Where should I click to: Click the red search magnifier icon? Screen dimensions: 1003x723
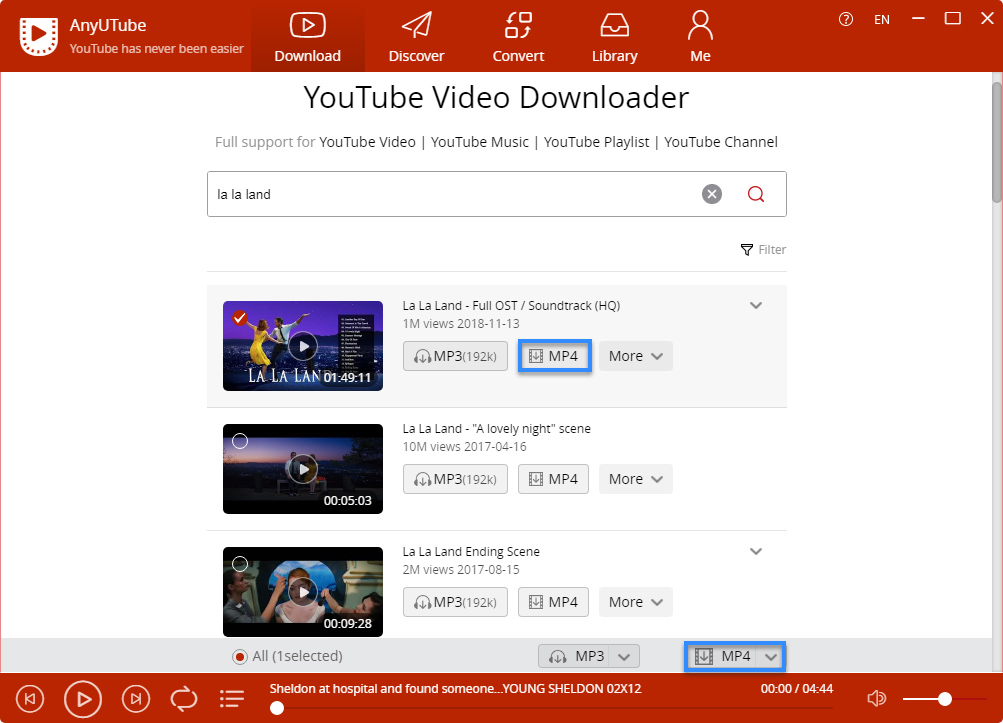tap(756, 194)
